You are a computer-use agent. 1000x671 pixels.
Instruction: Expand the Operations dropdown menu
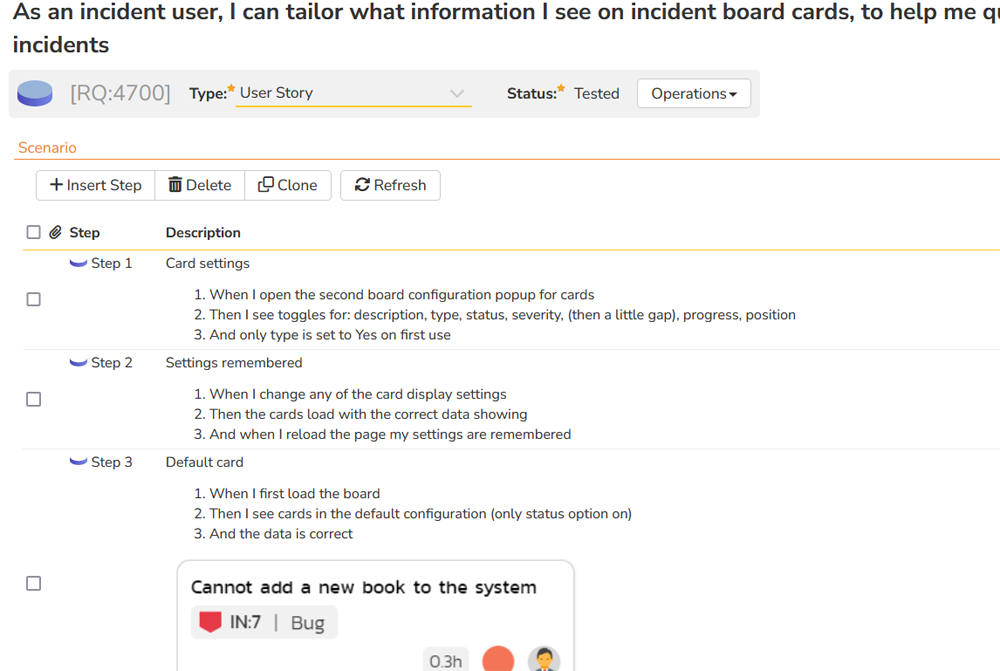click(x=693, y=93)
